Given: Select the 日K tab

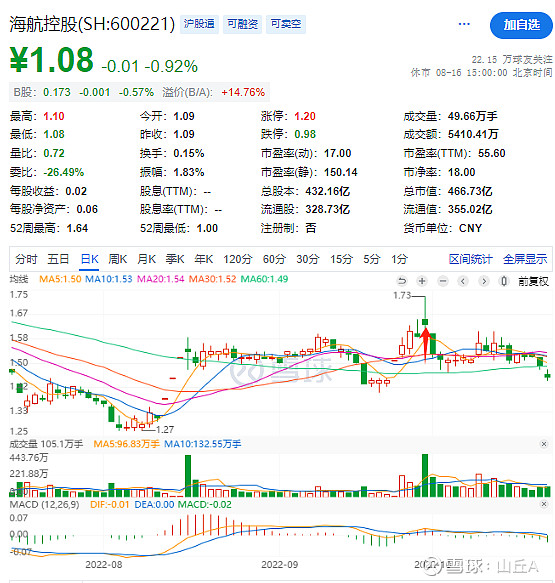Looking at the screenshot, I should 90,259.
